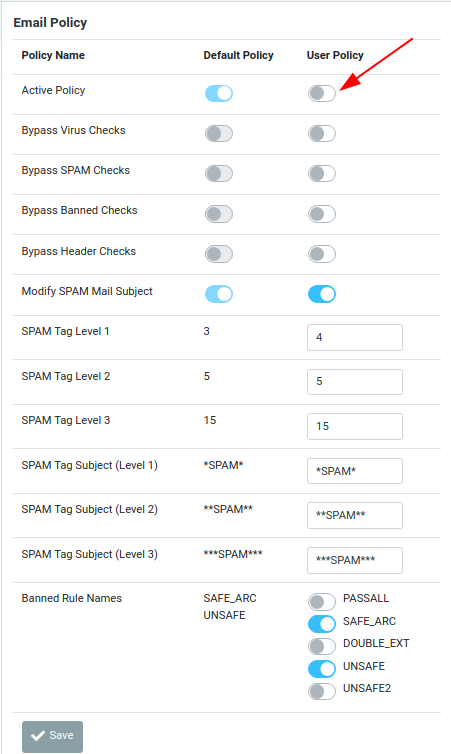451x754 pixels.
Task: Select the SPAM Tag Level 2 input
Action: [355, 382]
